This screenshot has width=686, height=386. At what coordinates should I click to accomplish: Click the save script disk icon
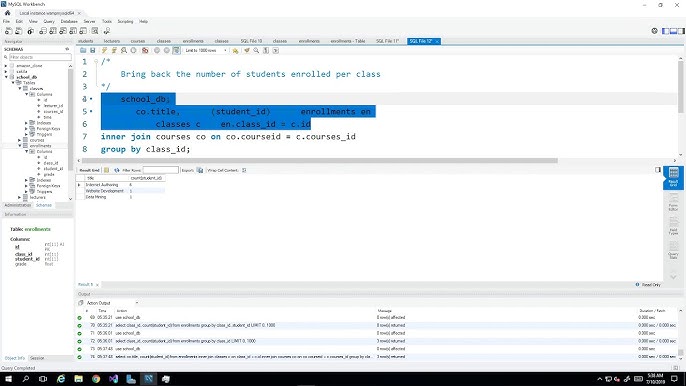[93, 51]
